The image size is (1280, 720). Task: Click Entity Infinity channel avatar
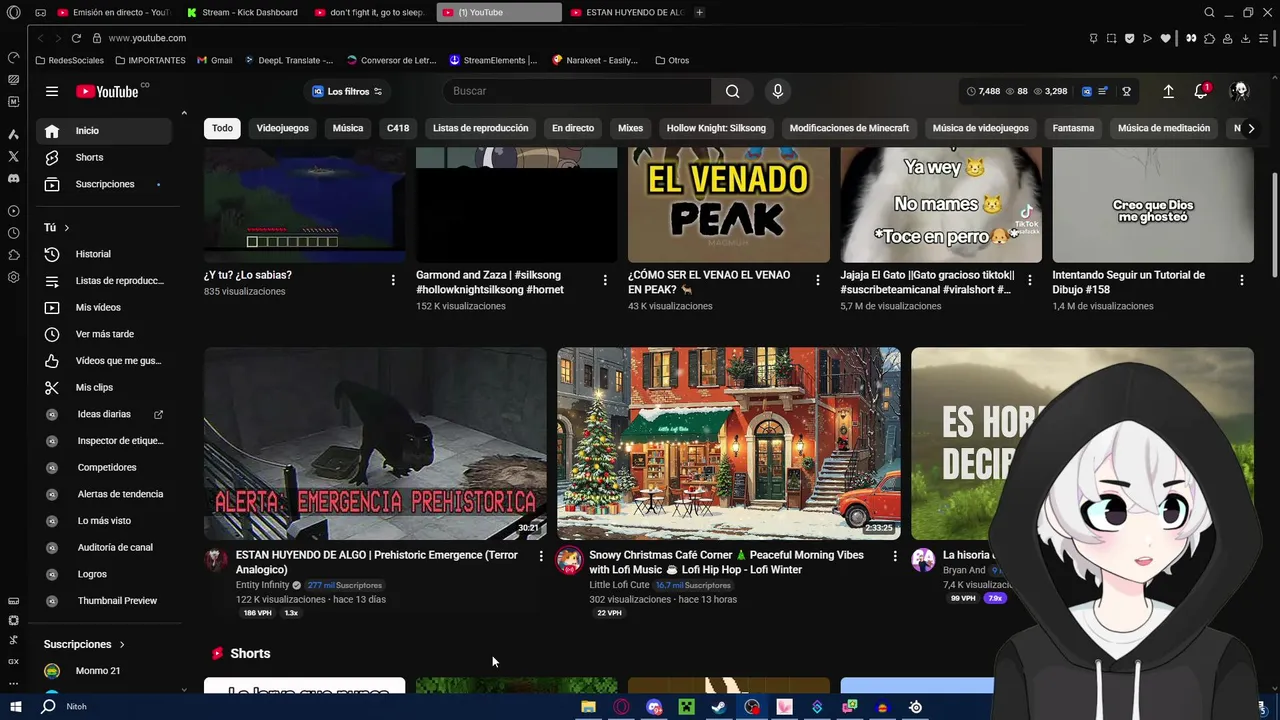[216, 559]
